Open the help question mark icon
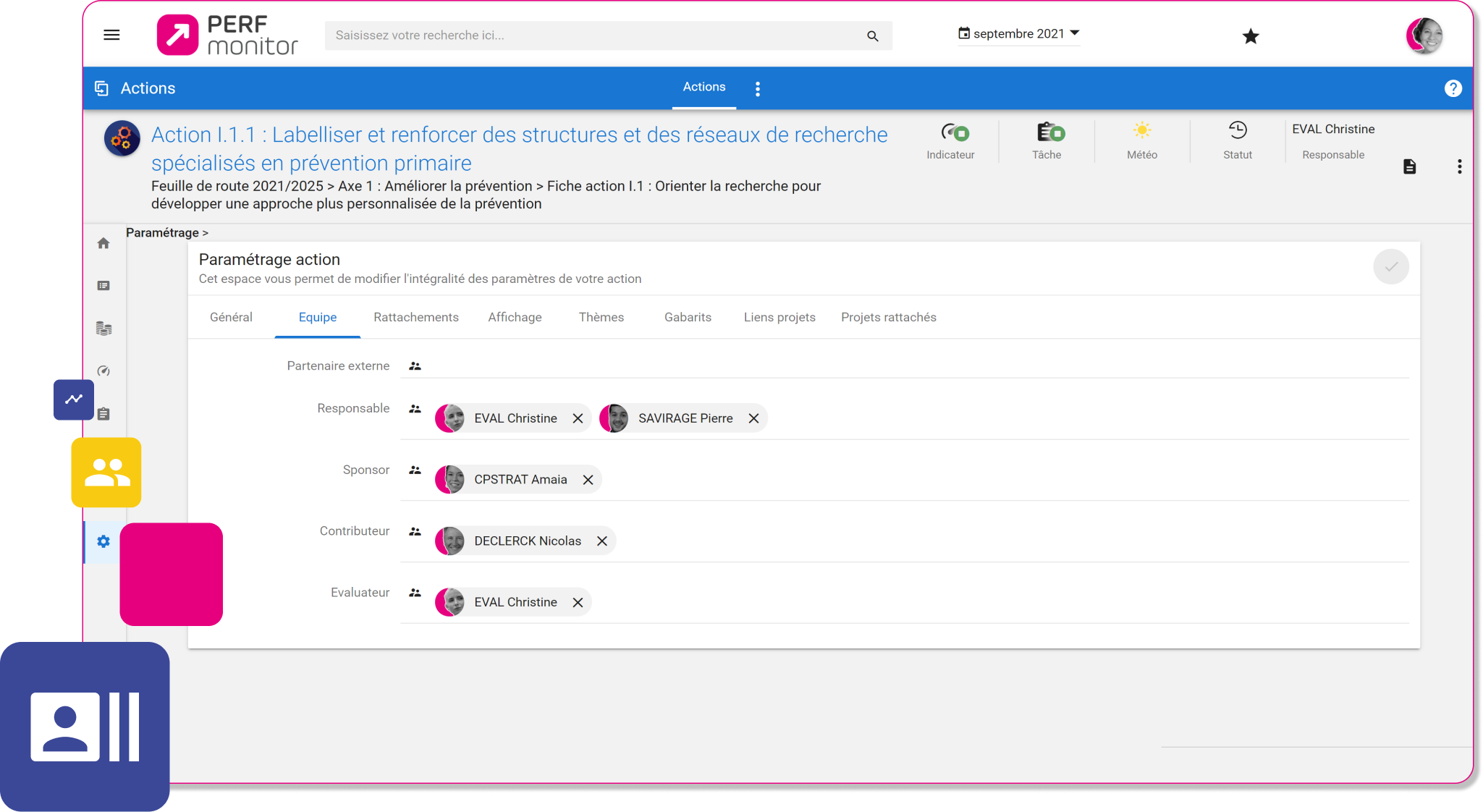The height and width of the screenshot is (812, 1483). click(1453, 88)
